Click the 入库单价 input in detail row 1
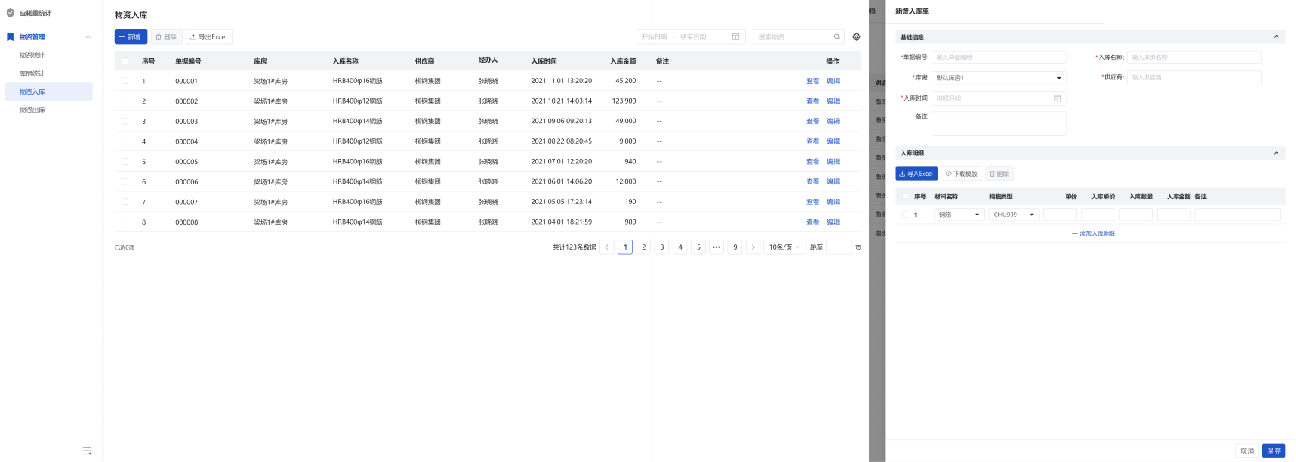This screenshot has height=462, width=1296. (1099, 214)
